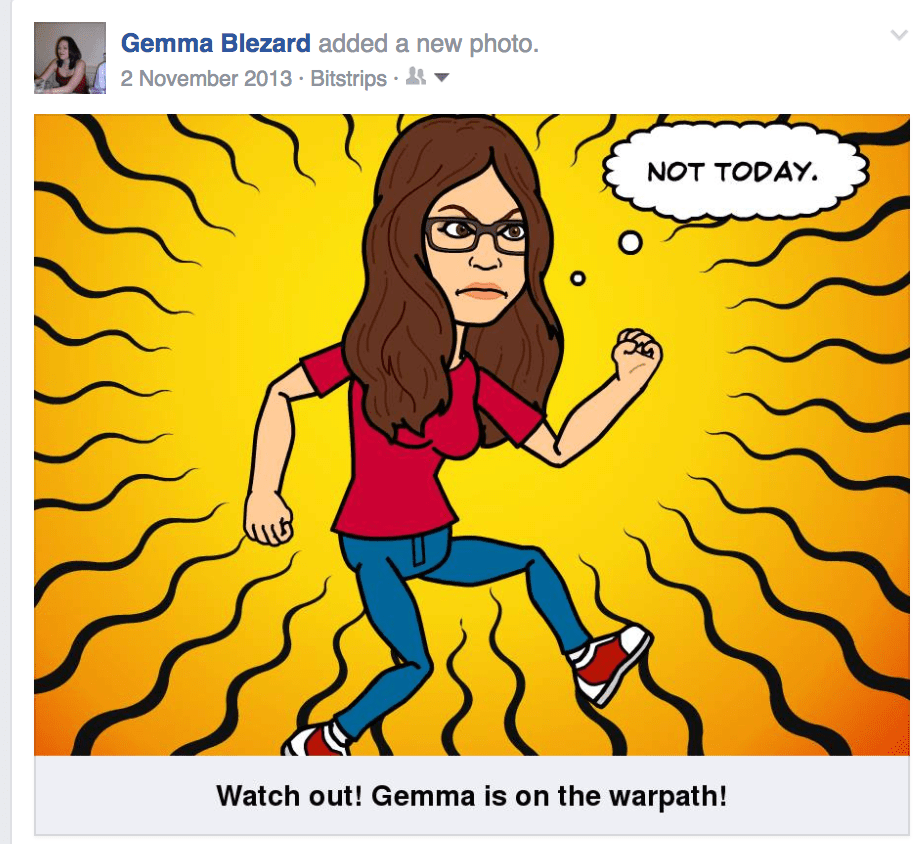Open the Bitstrips comic photo
Image resolution: width=920 pixels, height=844 pixels.
[472, 434]
